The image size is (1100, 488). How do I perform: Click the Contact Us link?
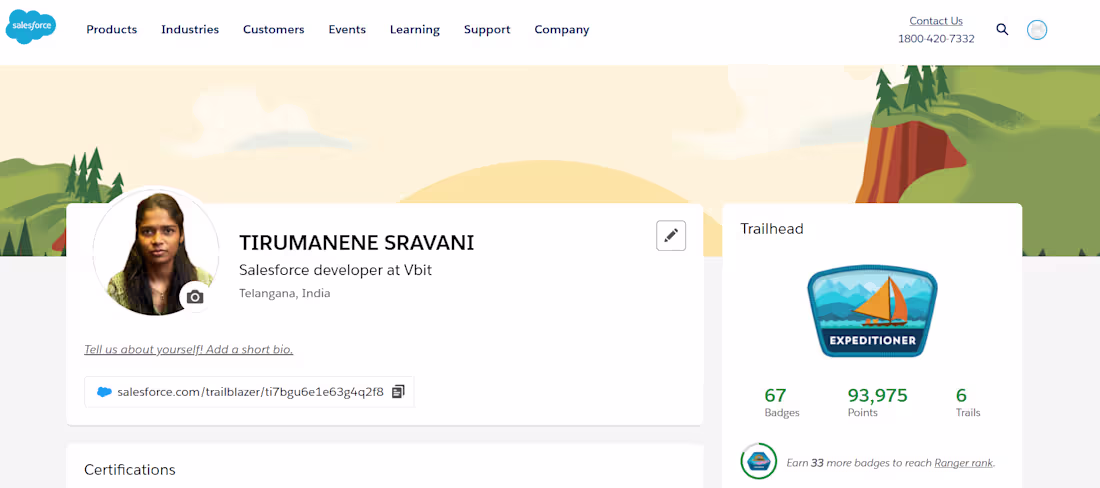click(936, 20)
